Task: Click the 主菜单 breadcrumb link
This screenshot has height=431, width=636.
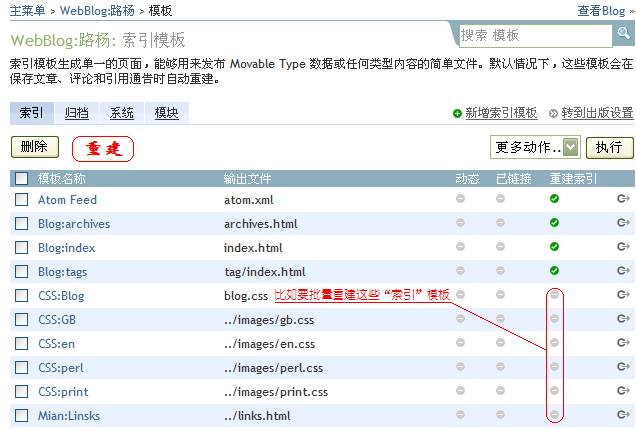Action: [27, 11]
